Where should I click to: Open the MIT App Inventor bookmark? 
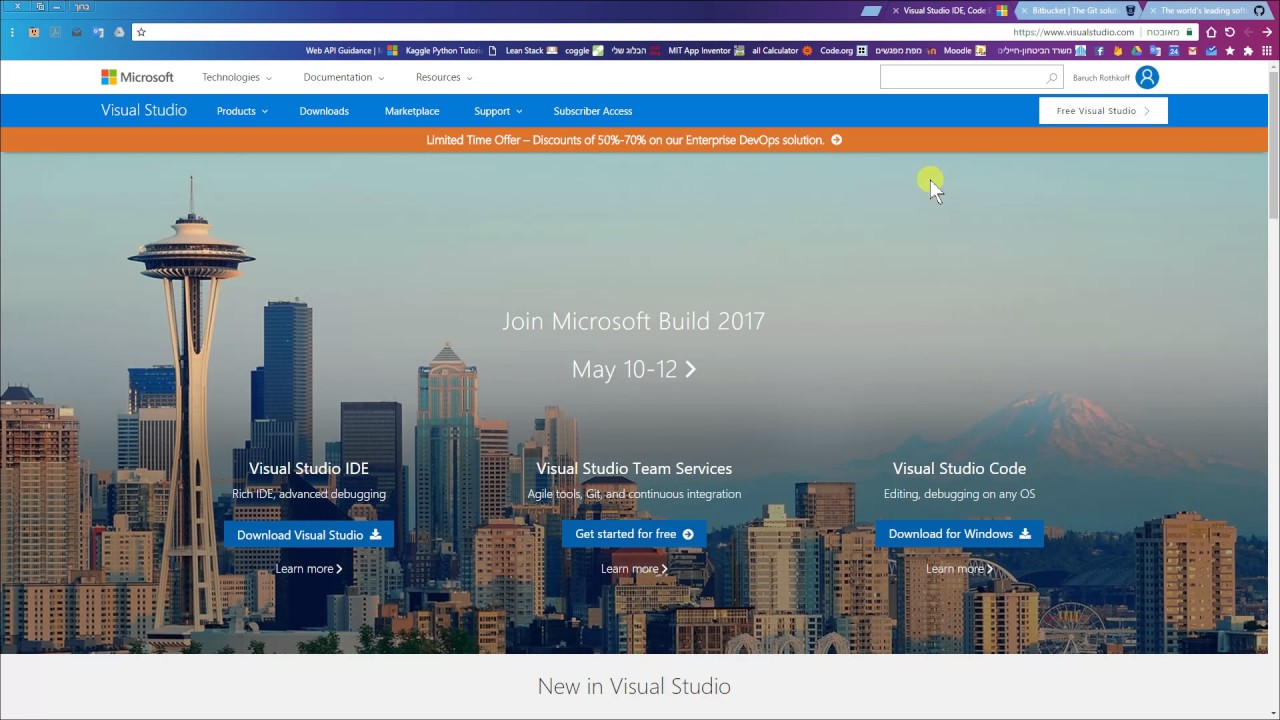click(x=706, y=51)
